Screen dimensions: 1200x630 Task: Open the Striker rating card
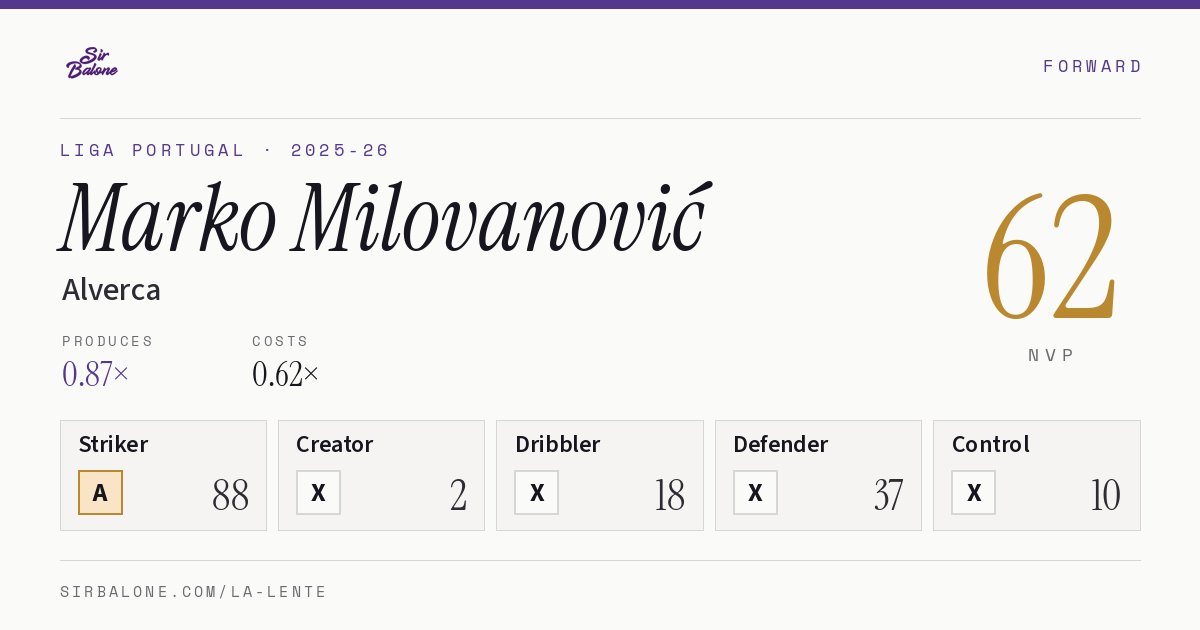tap(163, 475)
